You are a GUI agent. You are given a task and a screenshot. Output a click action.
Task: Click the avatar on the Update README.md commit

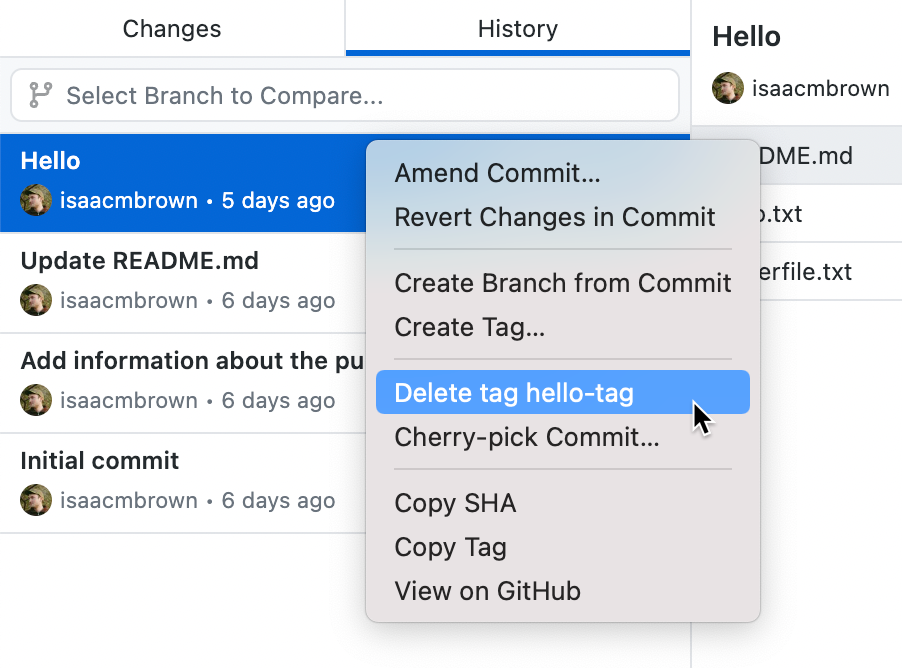tap(36, 300)
